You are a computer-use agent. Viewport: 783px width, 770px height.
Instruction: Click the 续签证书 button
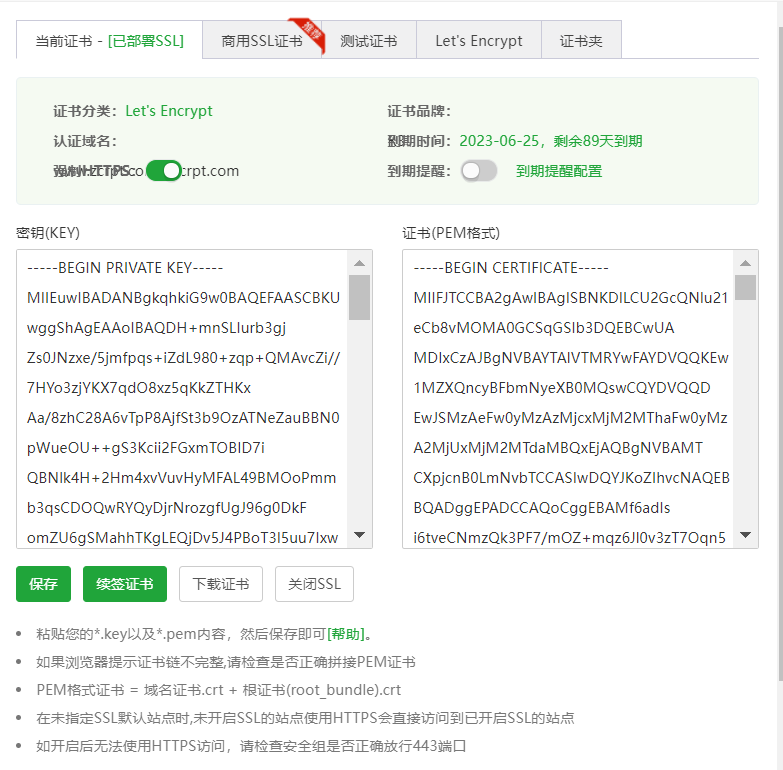coord(125,584)
